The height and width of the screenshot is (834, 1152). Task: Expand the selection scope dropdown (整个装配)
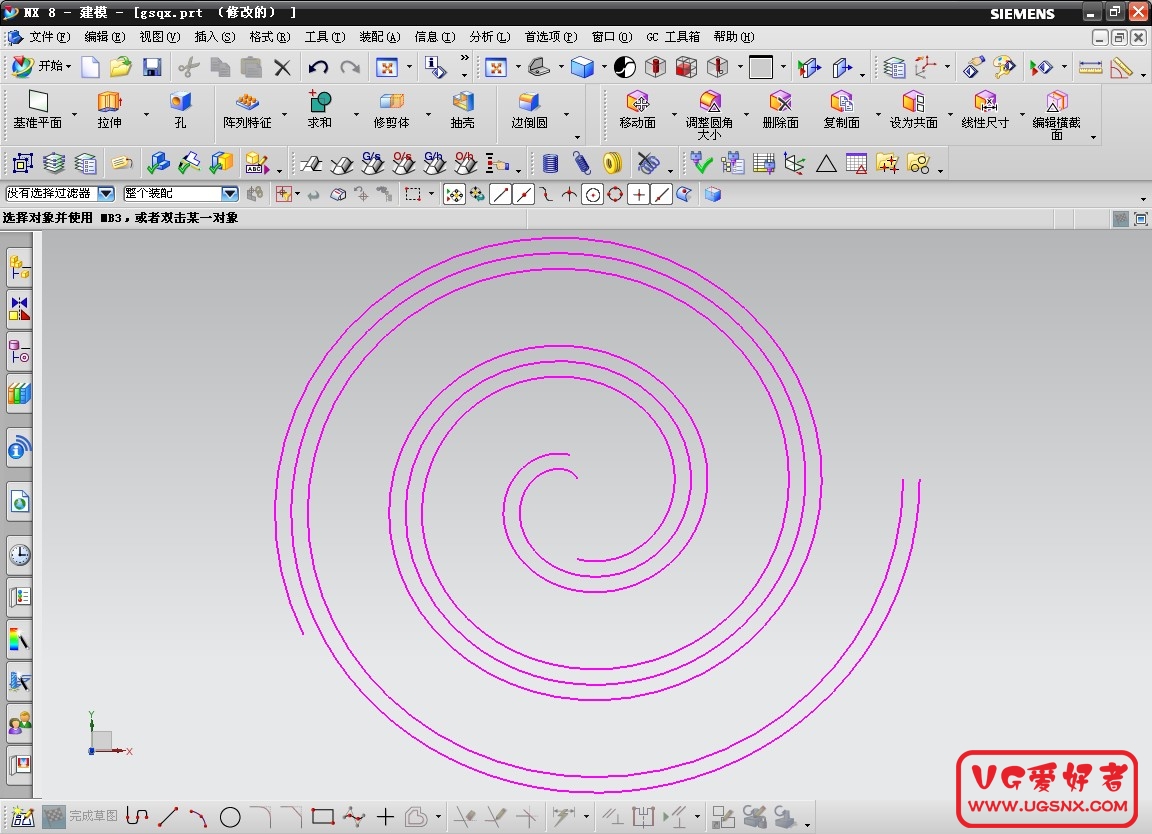point(229,194)
